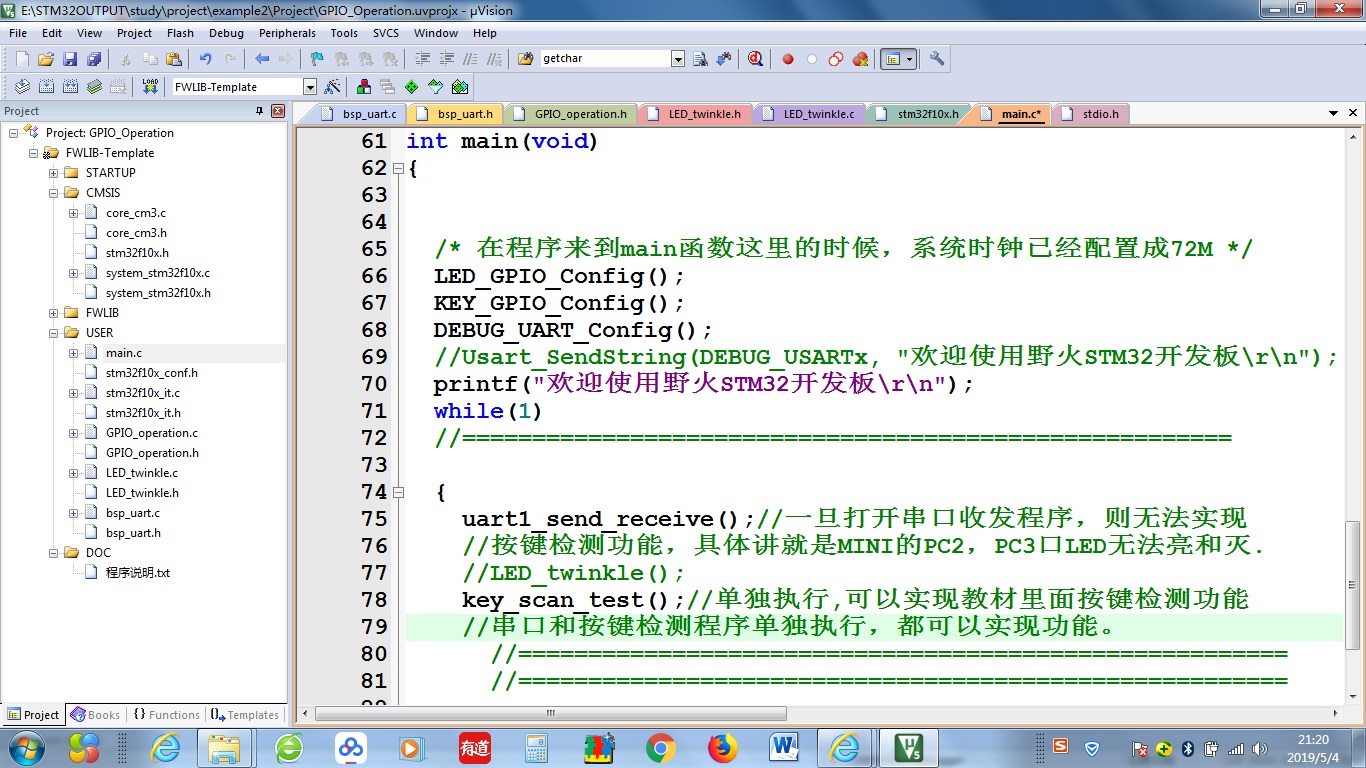Pin the Project panel open
The width and height of the screenshot is (1366, 768).
[261, 111]
